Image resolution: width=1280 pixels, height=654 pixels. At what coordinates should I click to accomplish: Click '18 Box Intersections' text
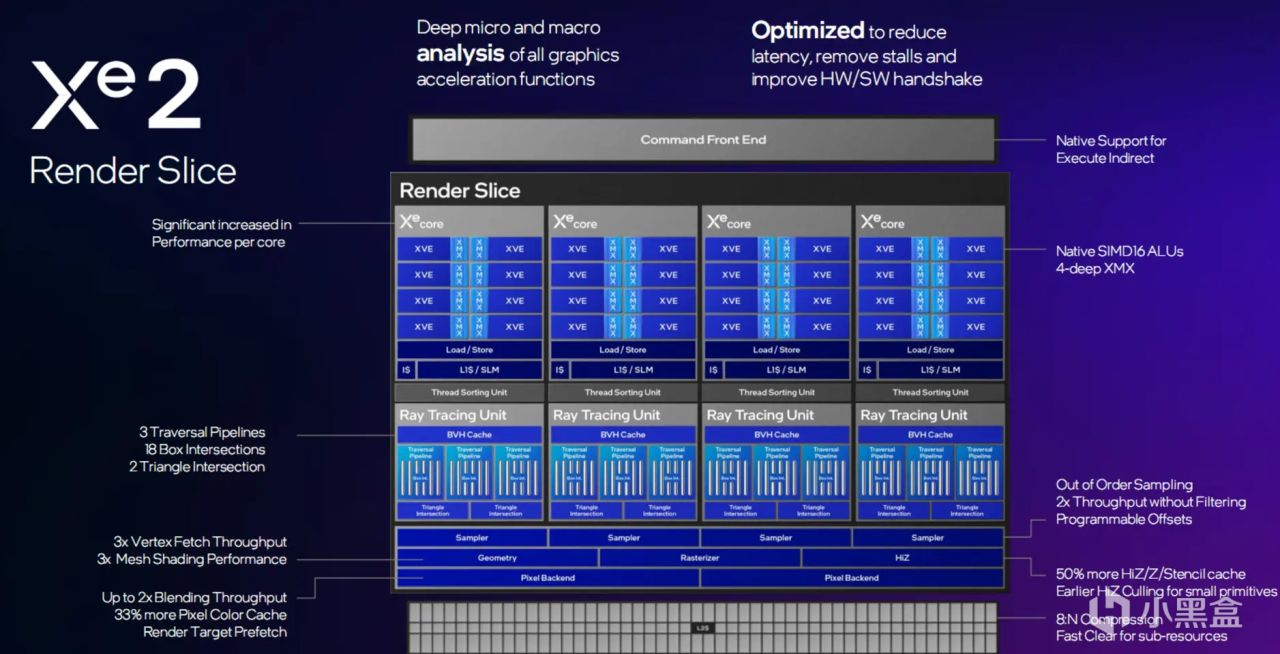point(205,450)
